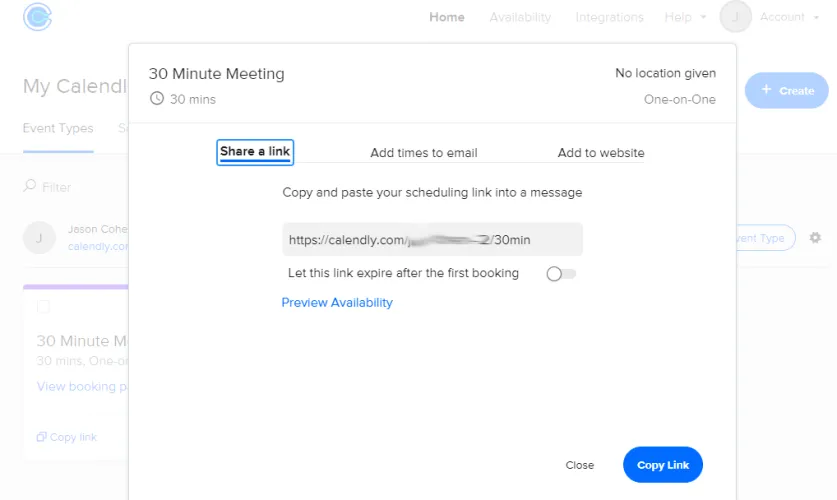Open the Add to website tab
Viewport: 837px width, 500px height.
pyautogui.click(x=601, y=153)
